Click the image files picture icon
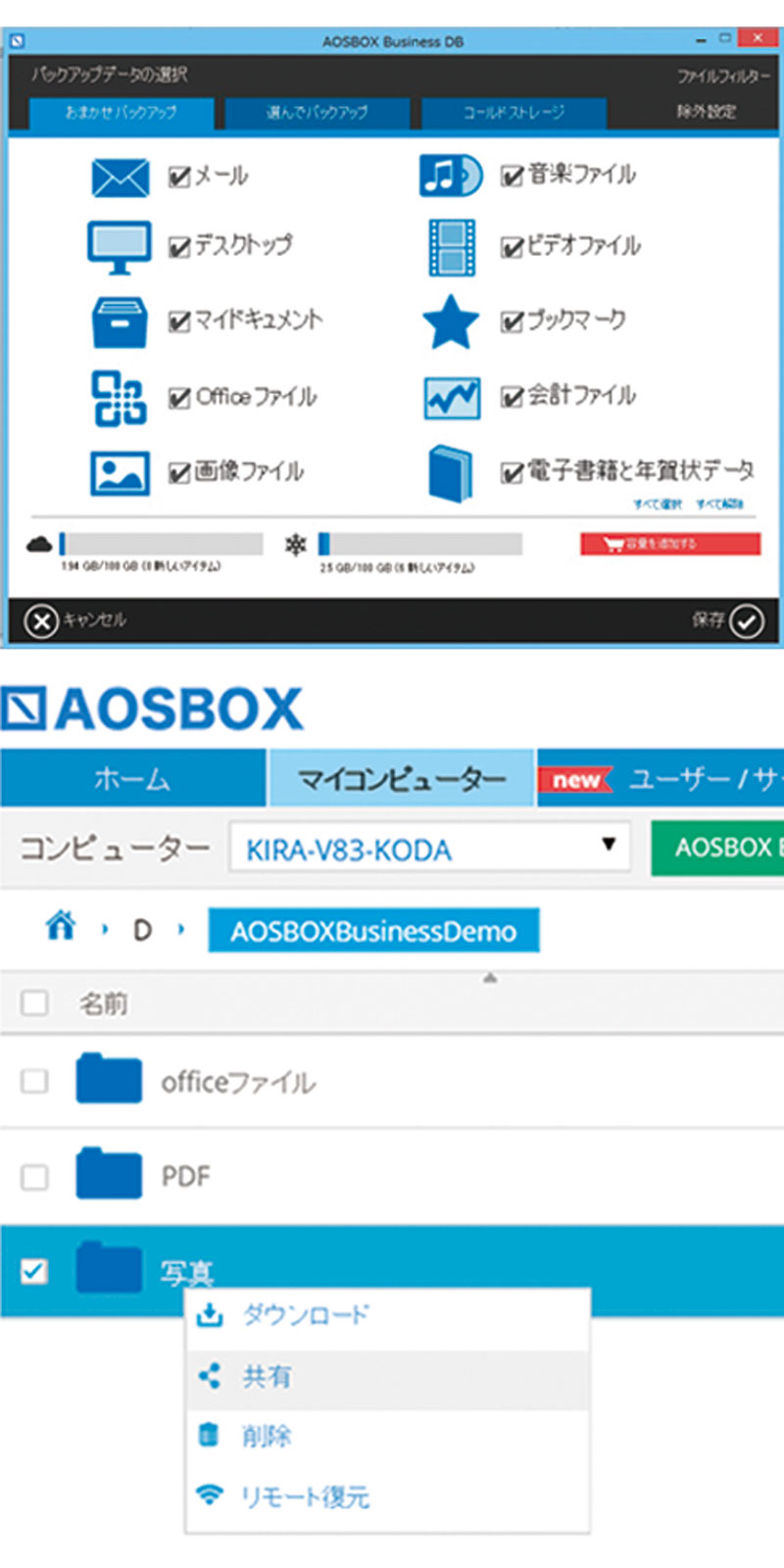784x1568 pixels. click(x=120, y=473)
